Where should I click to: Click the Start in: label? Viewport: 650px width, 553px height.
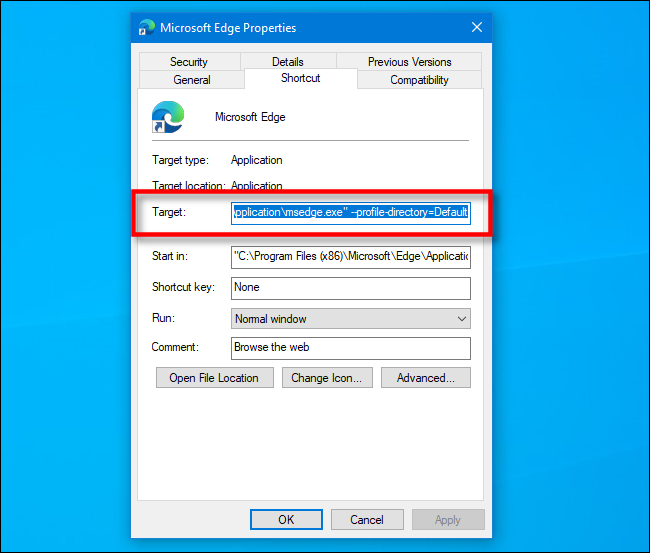tap(170, 256)
